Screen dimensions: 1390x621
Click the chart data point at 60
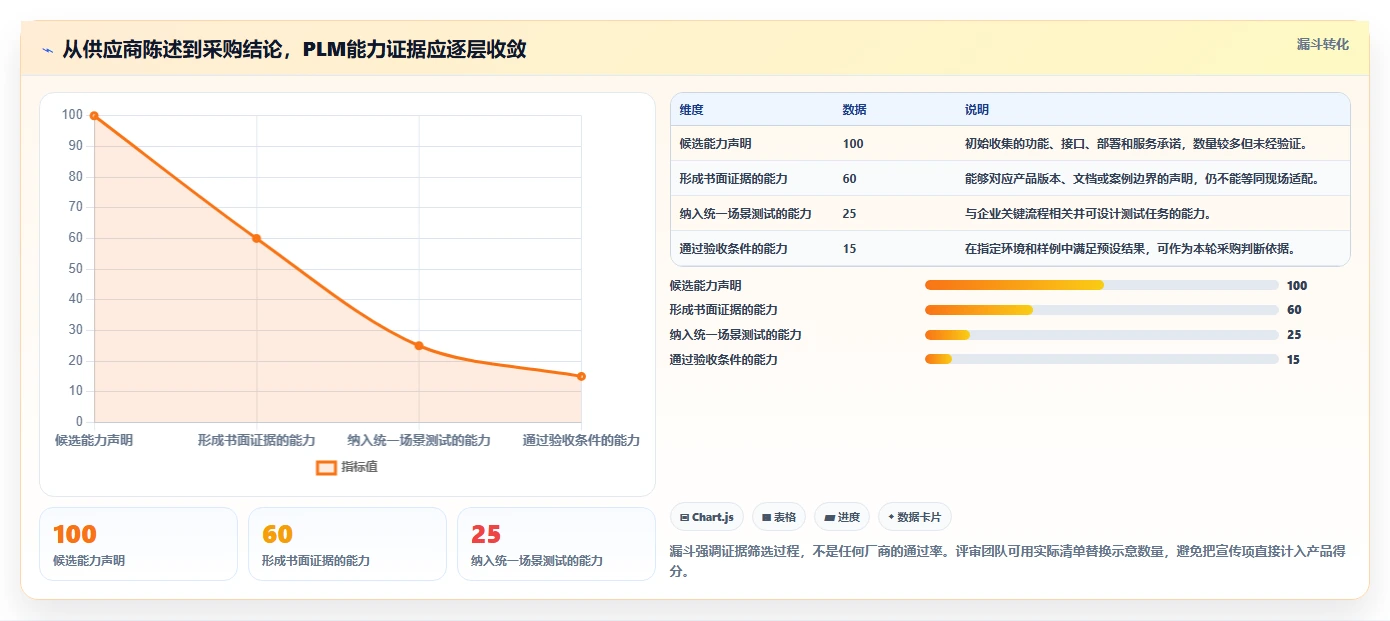pyautogui.click(x=256, y=238)
